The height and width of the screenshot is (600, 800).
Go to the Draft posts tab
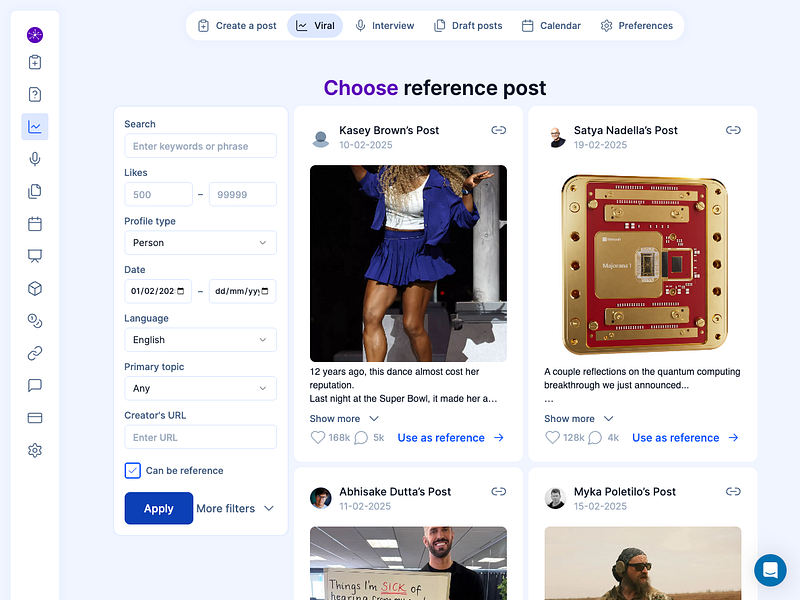[x=468, y=26]
